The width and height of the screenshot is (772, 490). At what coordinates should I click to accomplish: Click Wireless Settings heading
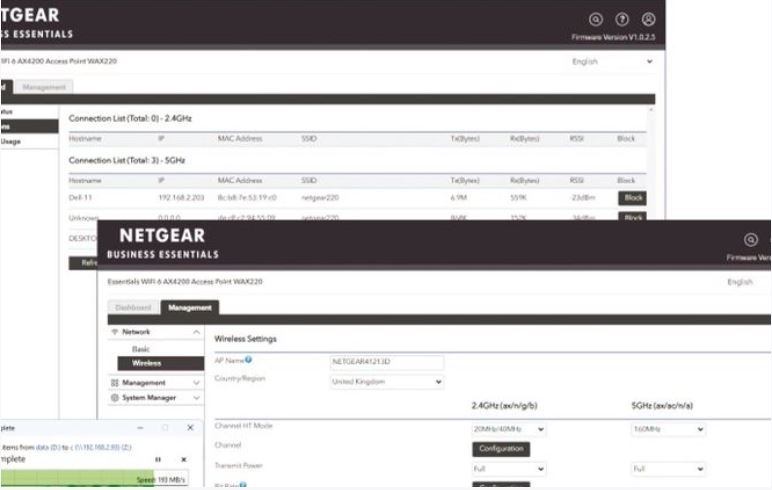tap(246, 339)
